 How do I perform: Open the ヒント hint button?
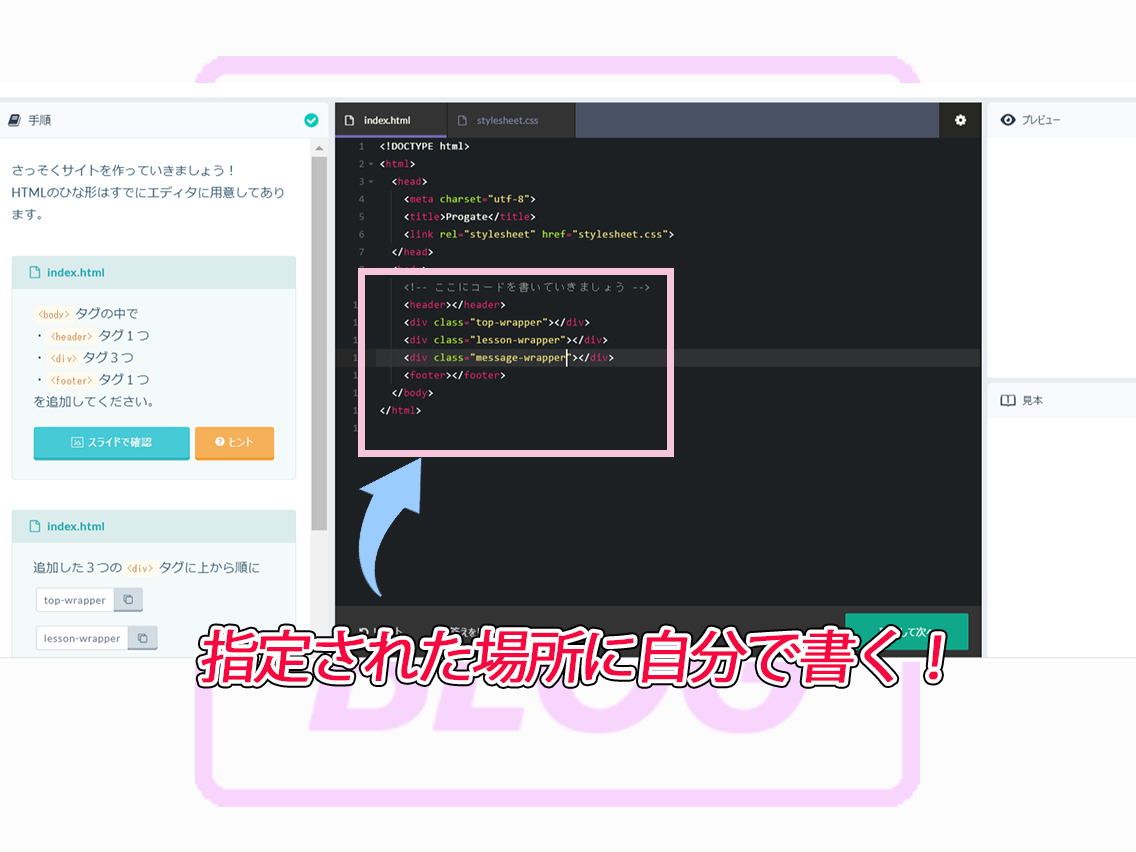tap(235, 443)
